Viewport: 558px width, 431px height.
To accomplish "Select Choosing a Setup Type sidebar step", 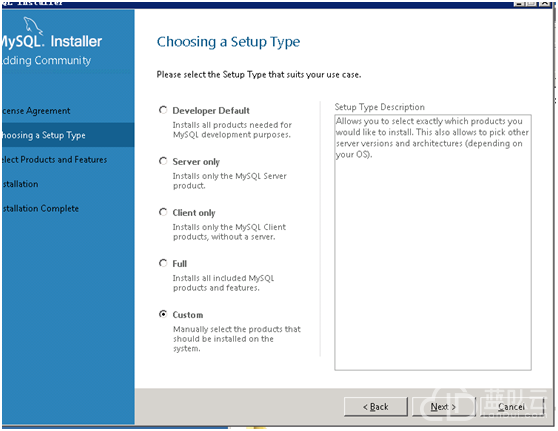I will click(43, 135).
